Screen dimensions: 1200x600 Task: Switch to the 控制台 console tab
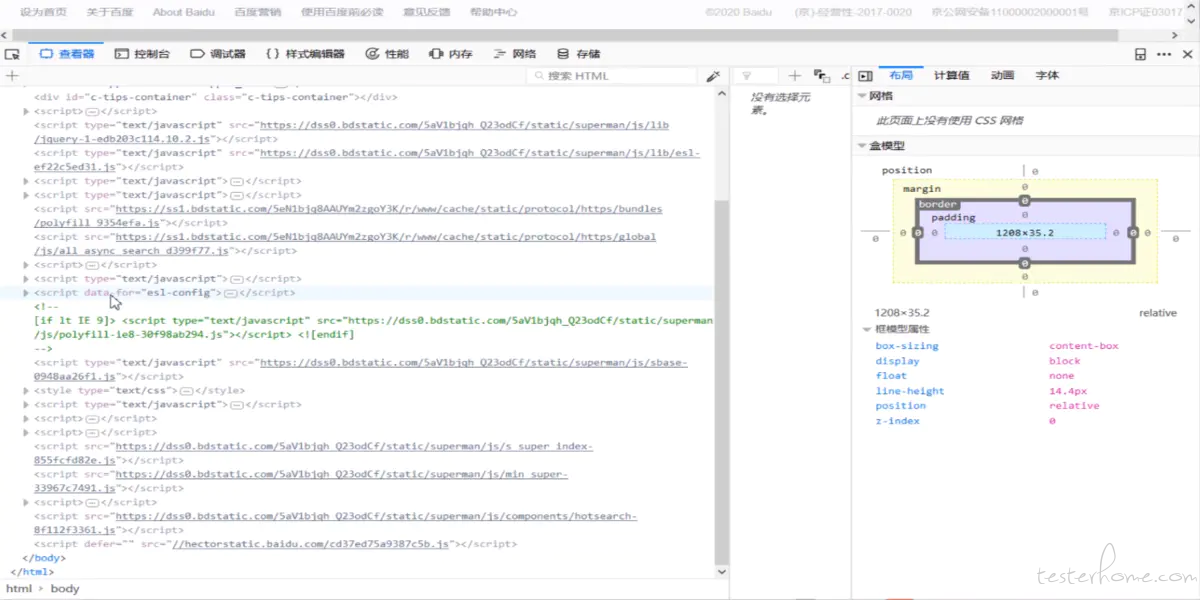click(x=142, y=54)
